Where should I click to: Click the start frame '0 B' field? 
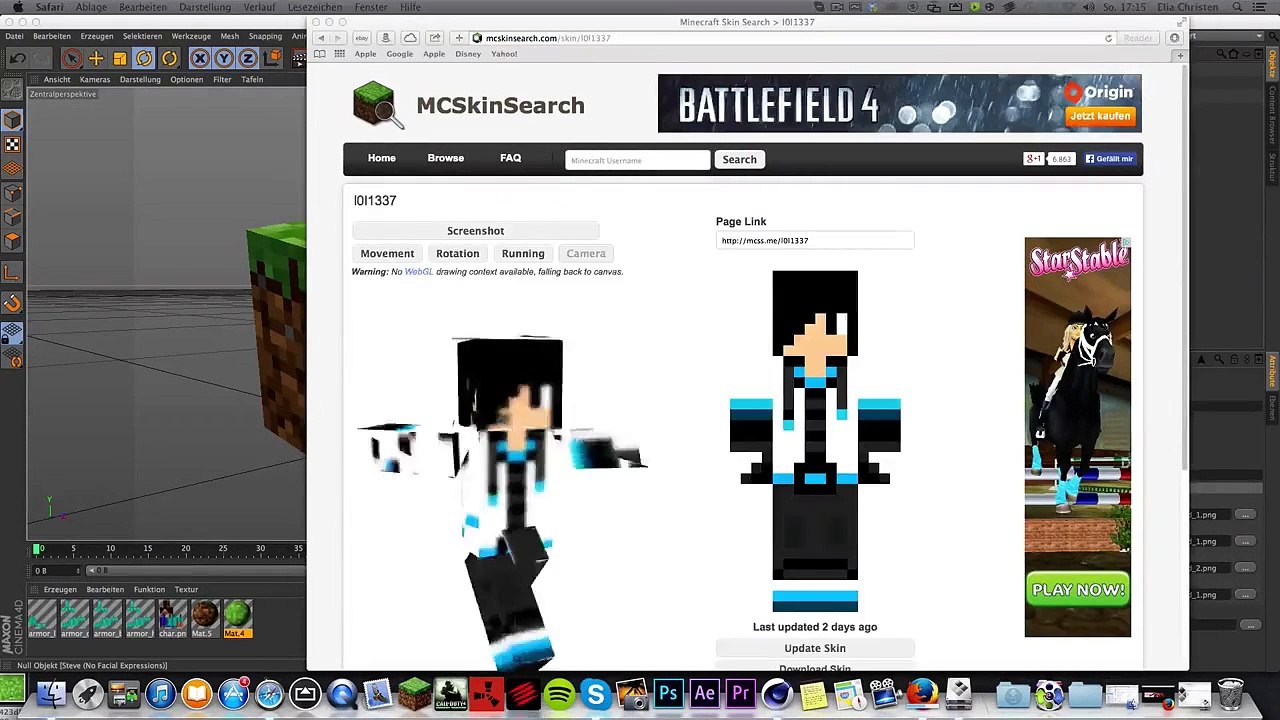point(55,571)
